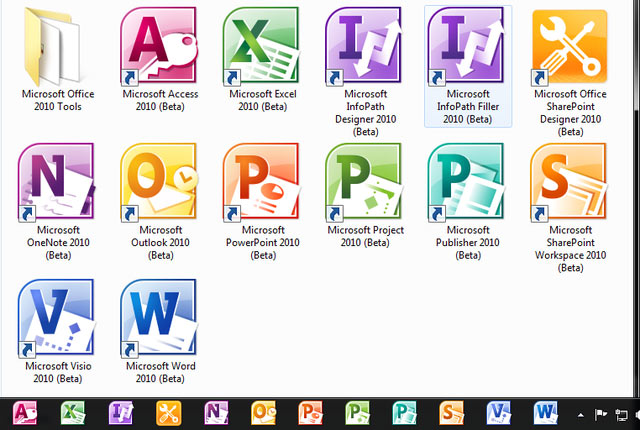
Task: Open Microsoft OneNote 2010 (Beta) shortcut icon
Action: pyautogui.click(x=56, y=182)
